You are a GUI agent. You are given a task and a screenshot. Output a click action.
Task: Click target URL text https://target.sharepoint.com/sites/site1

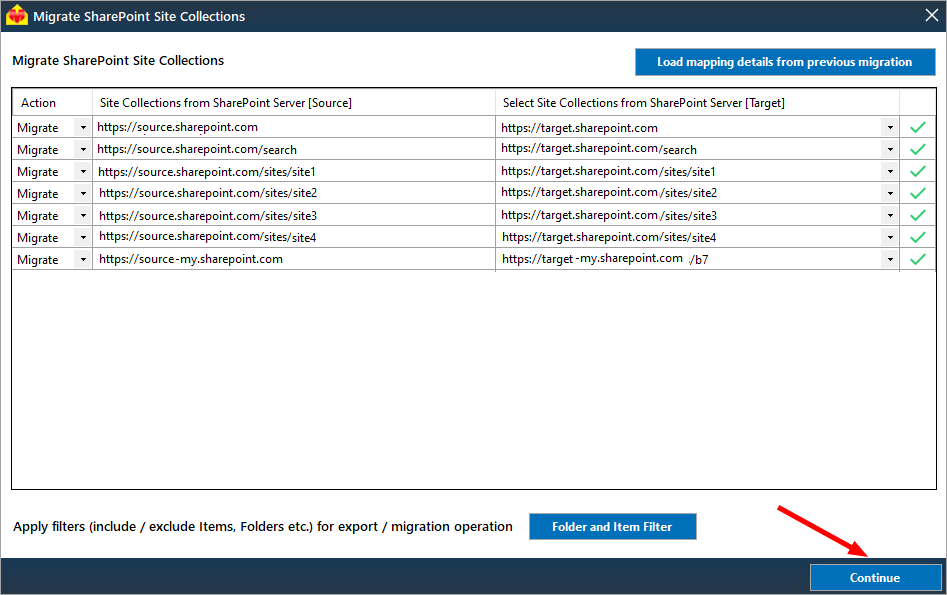click(608, 172)
